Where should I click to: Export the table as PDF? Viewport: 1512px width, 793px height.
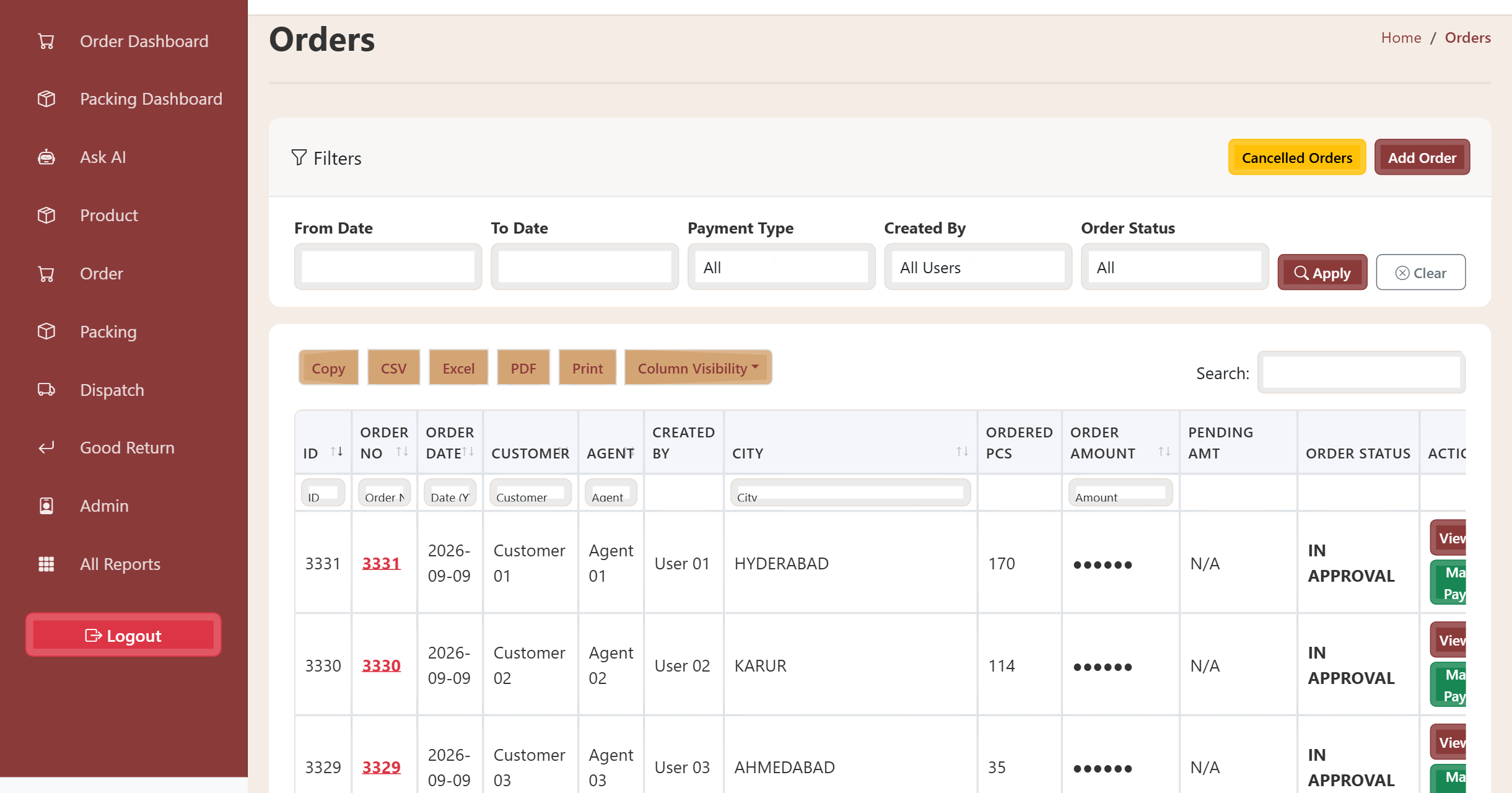pyautogui.click(x=523, y=368)
